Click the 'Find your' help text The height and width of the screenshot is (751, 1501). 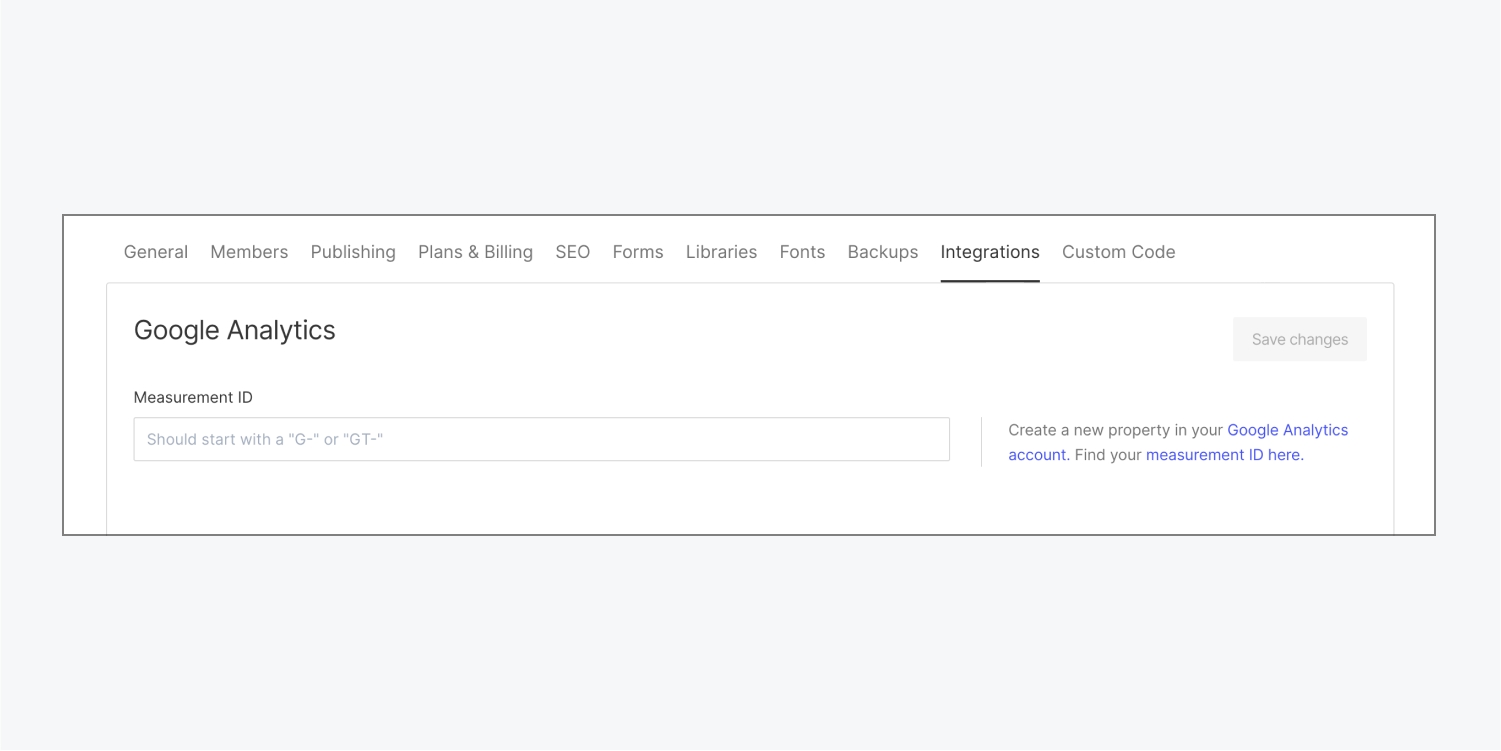[1108, 455]
